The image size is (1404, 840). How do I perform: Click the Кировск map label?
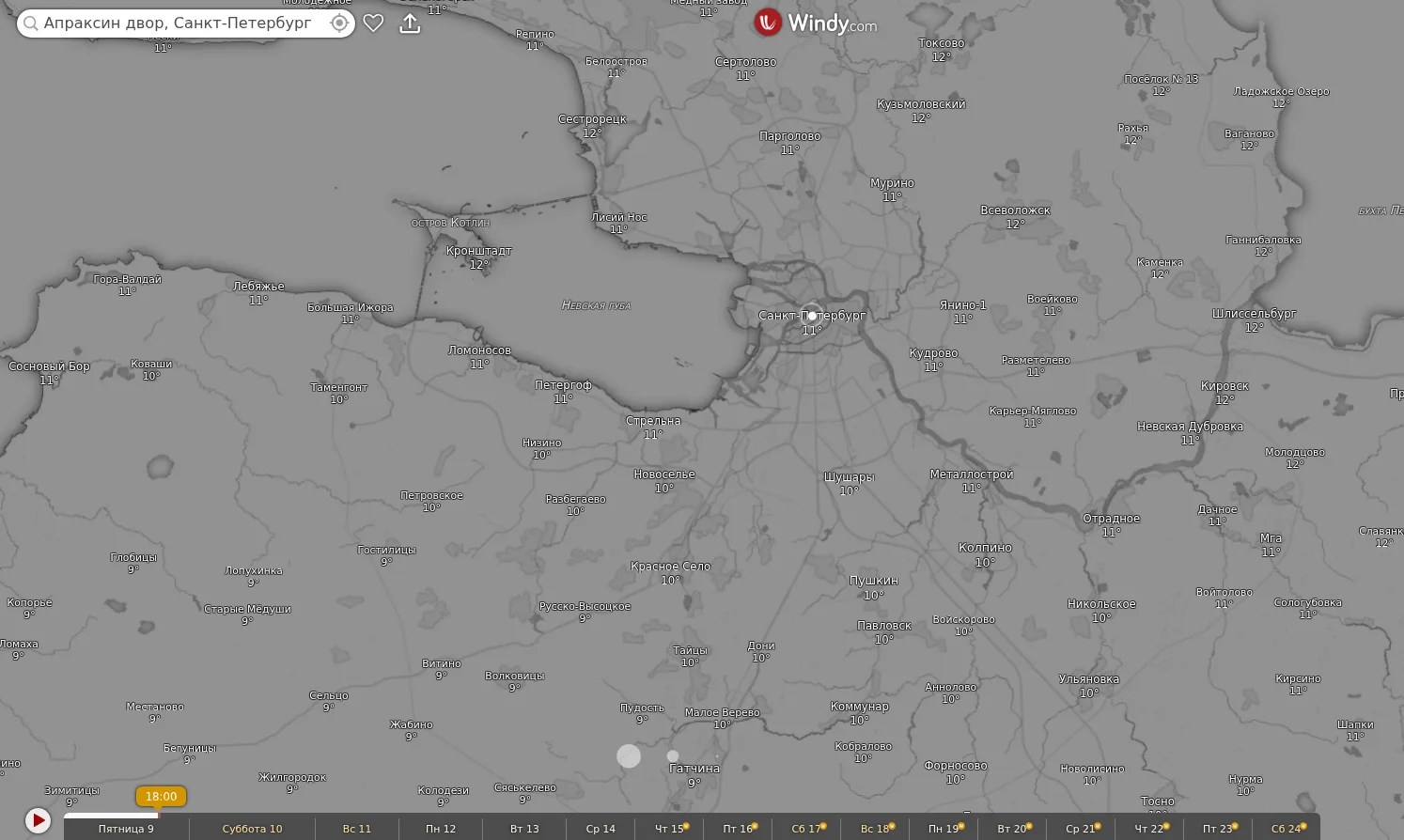1225,386
